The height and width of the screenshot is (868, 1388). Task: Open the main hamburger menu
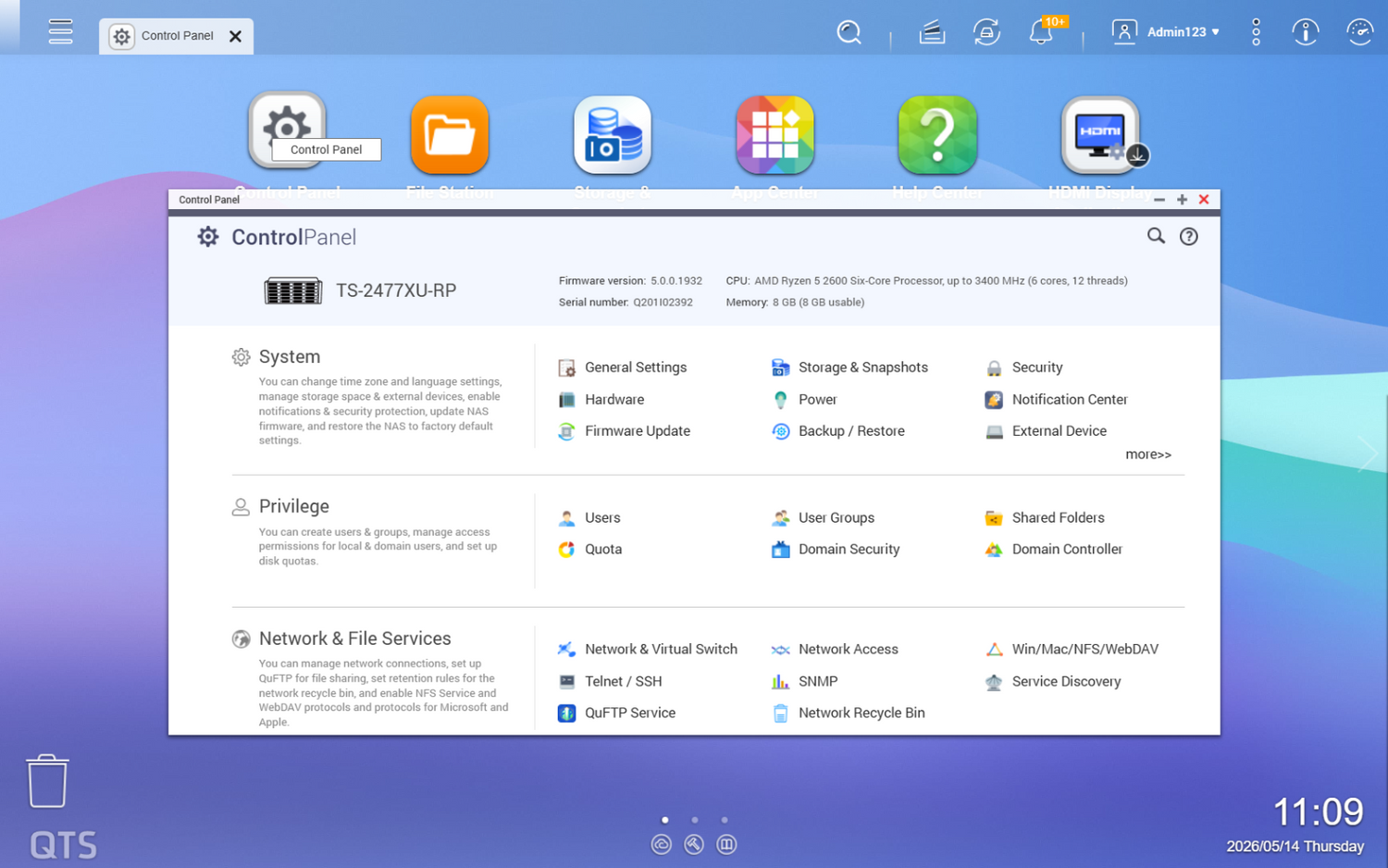click(61, 31)
